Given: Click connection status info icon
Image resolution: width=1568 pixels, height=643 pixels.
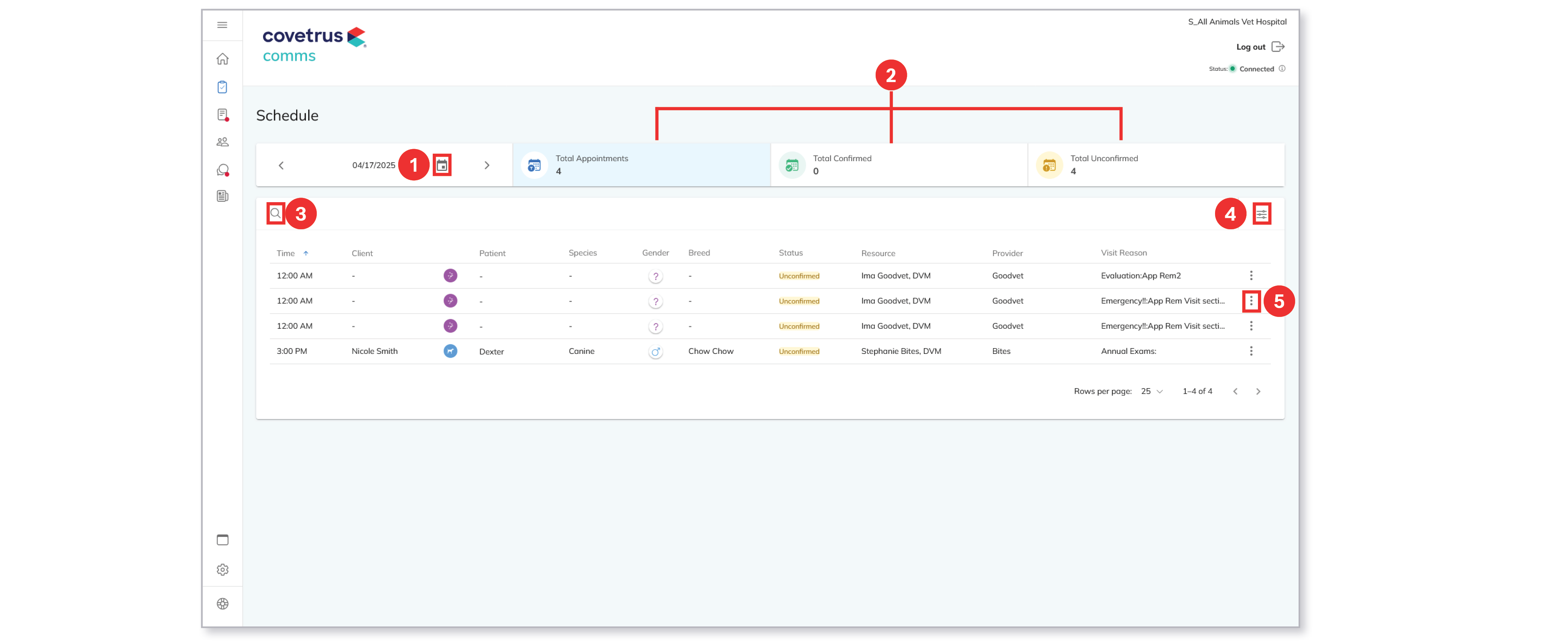Looking at the screenshot, I should tap(1282, 69).
